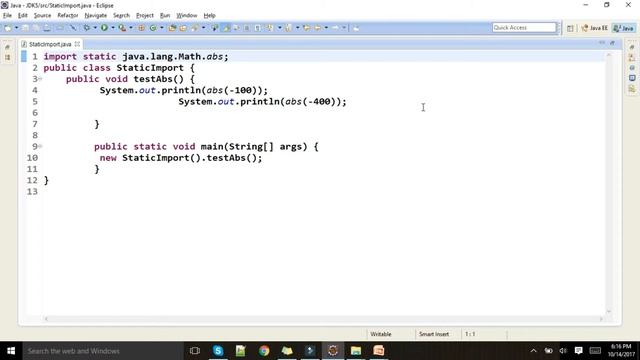Close the StaticImport.java tab

tap(77, 44)
